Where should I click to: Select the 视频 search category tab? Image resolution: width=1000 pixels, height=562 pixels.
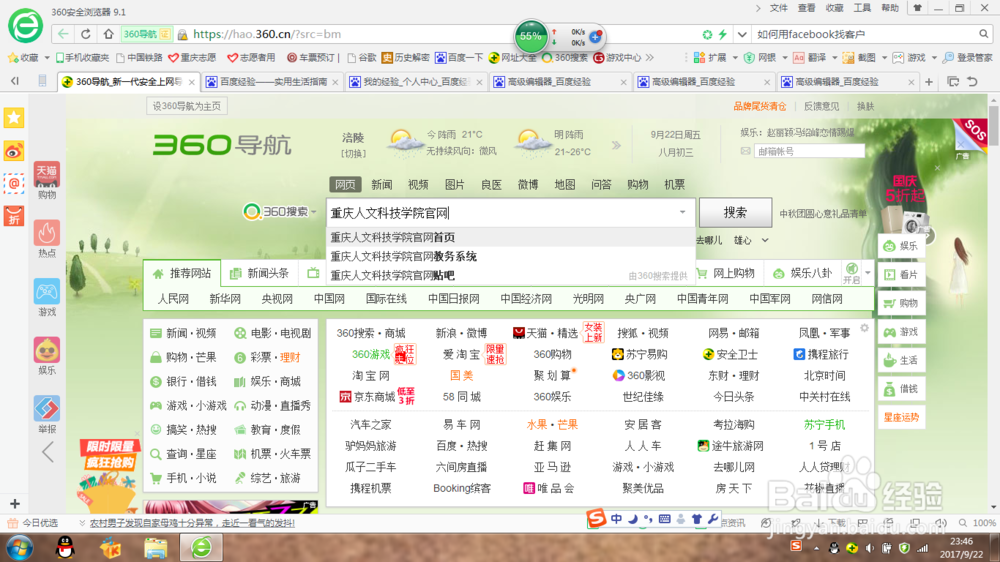pos(418,184)
